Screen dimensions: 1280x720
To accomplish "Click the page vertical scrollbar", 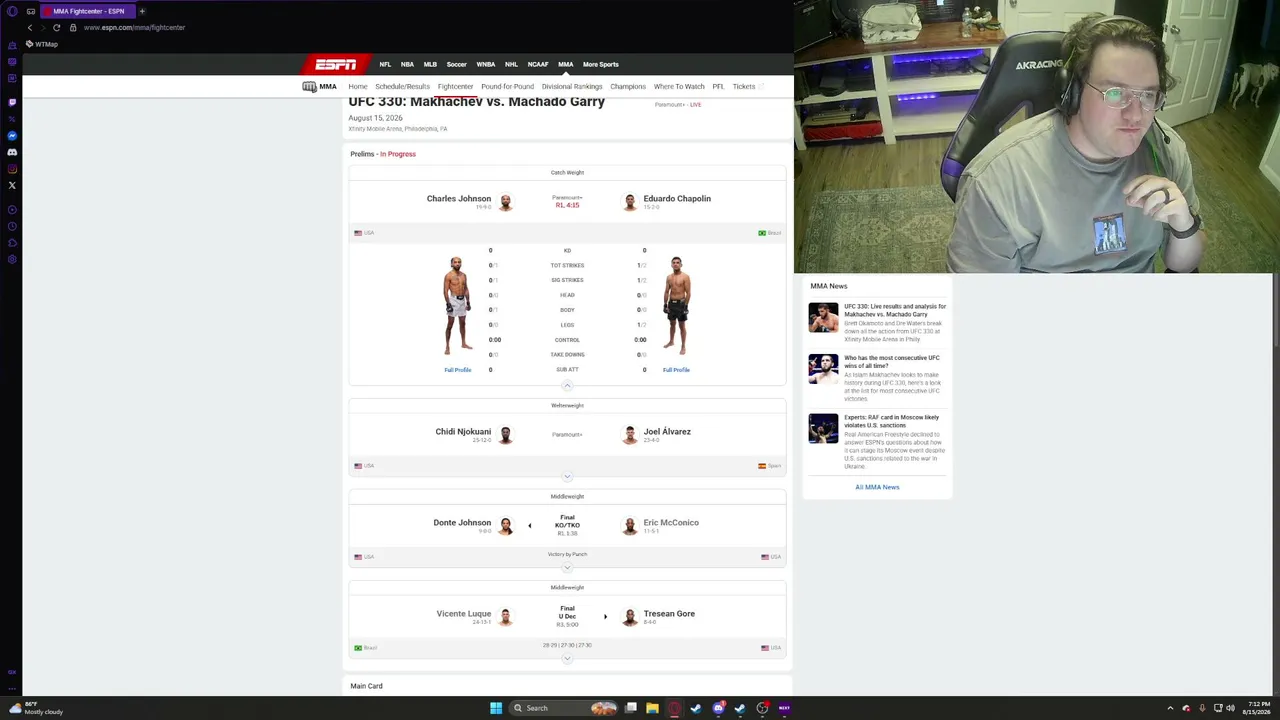I will [x=1276, y=310].
